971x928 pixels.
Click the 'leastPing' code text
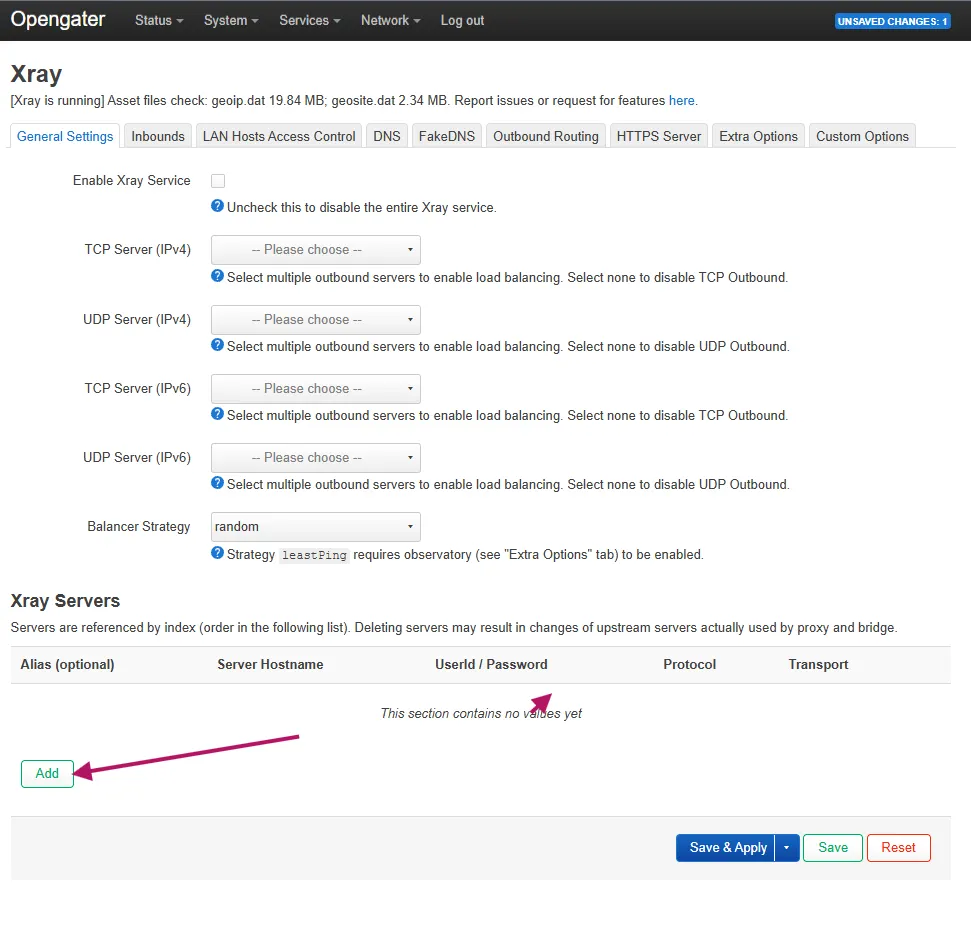click(314, 555)
